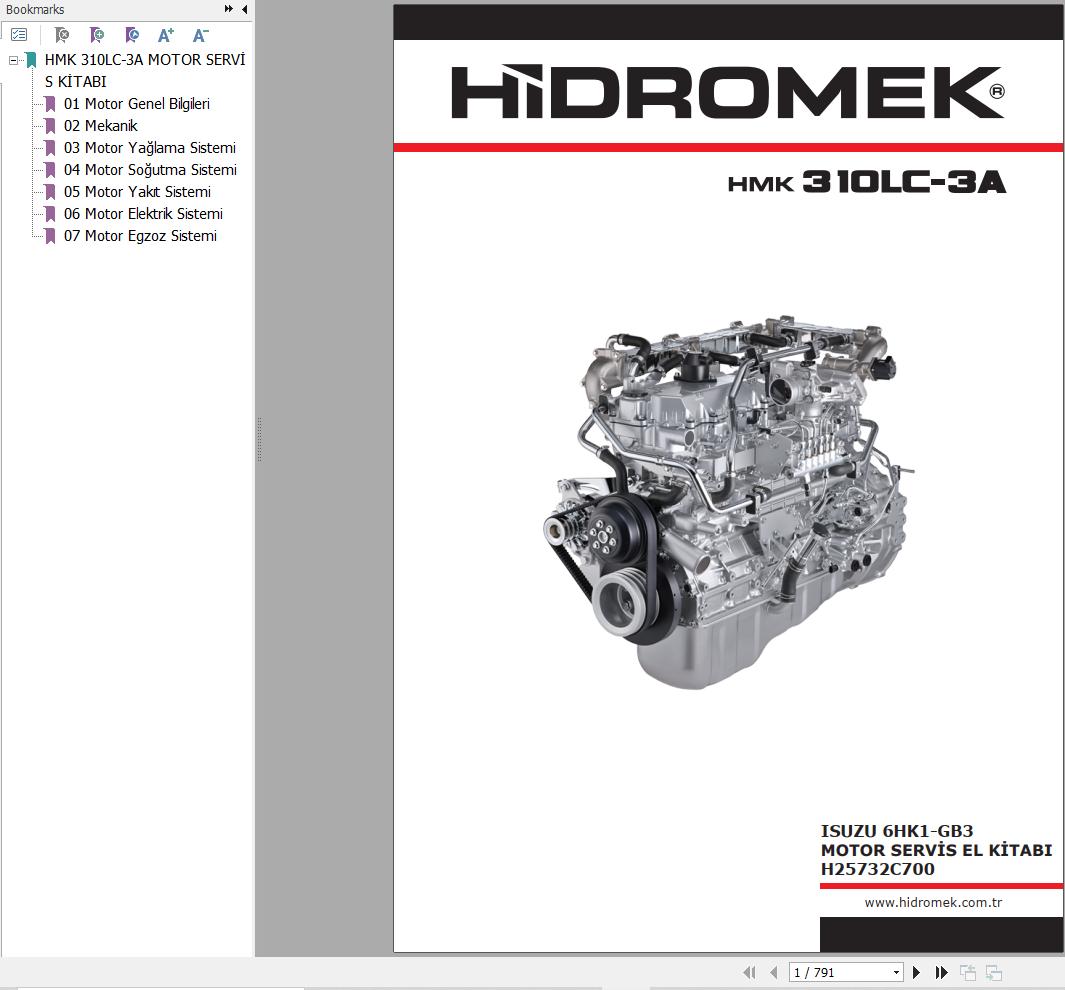Viewport: 1065px width, 990px height.
Task: Increase bookmark text size with A+
Action: click(166, 35)
